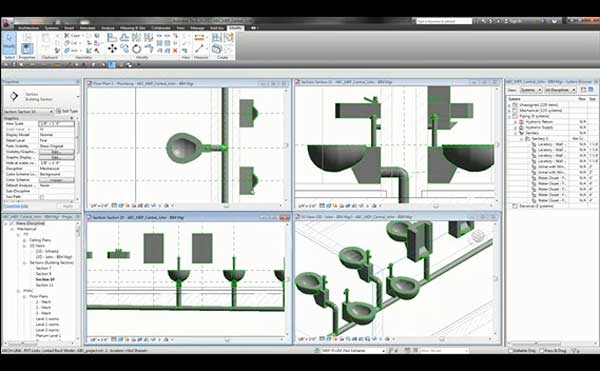Switch to the Manage ribbon tab
This screenshot has height=371, width=600.
197,28
